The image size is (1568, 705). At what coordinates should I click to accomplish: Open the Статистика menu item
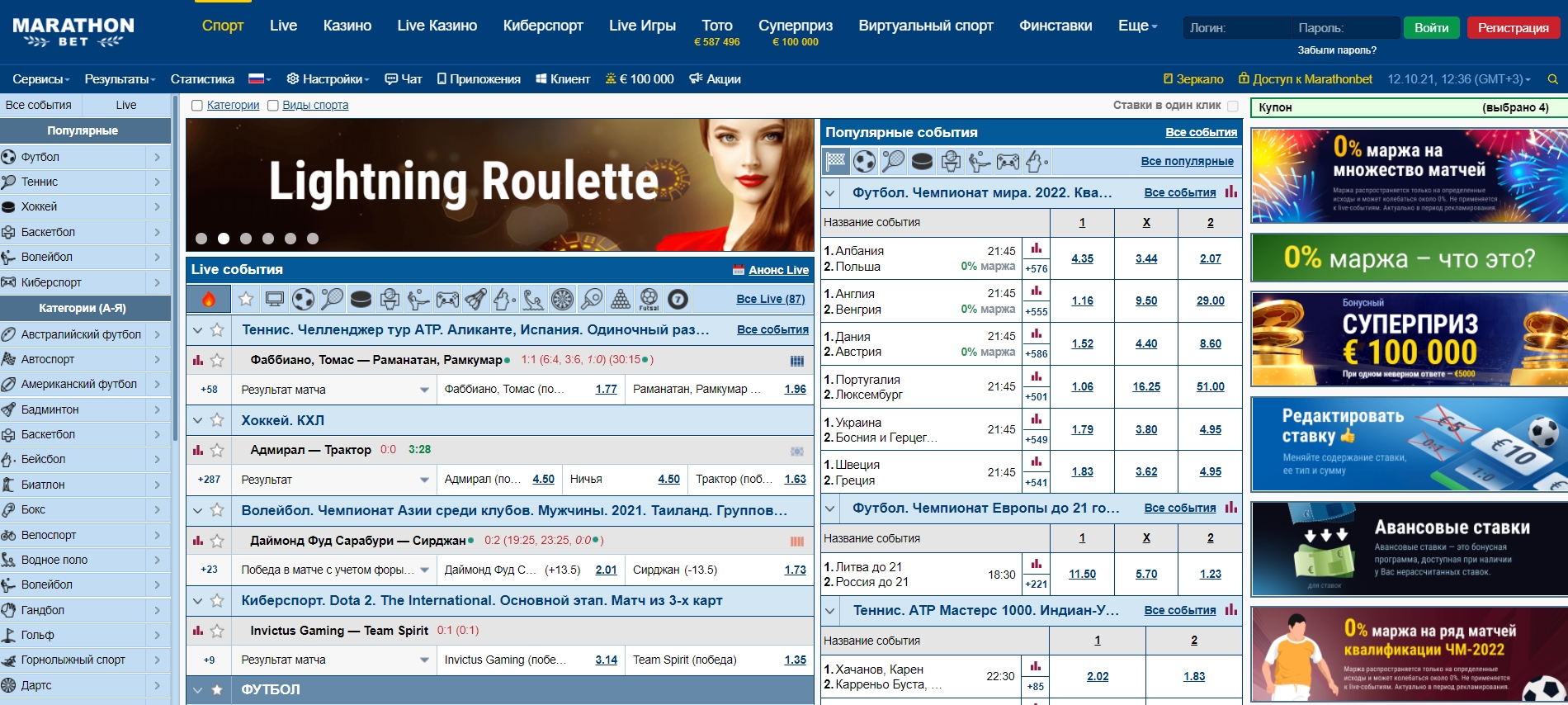202,79
